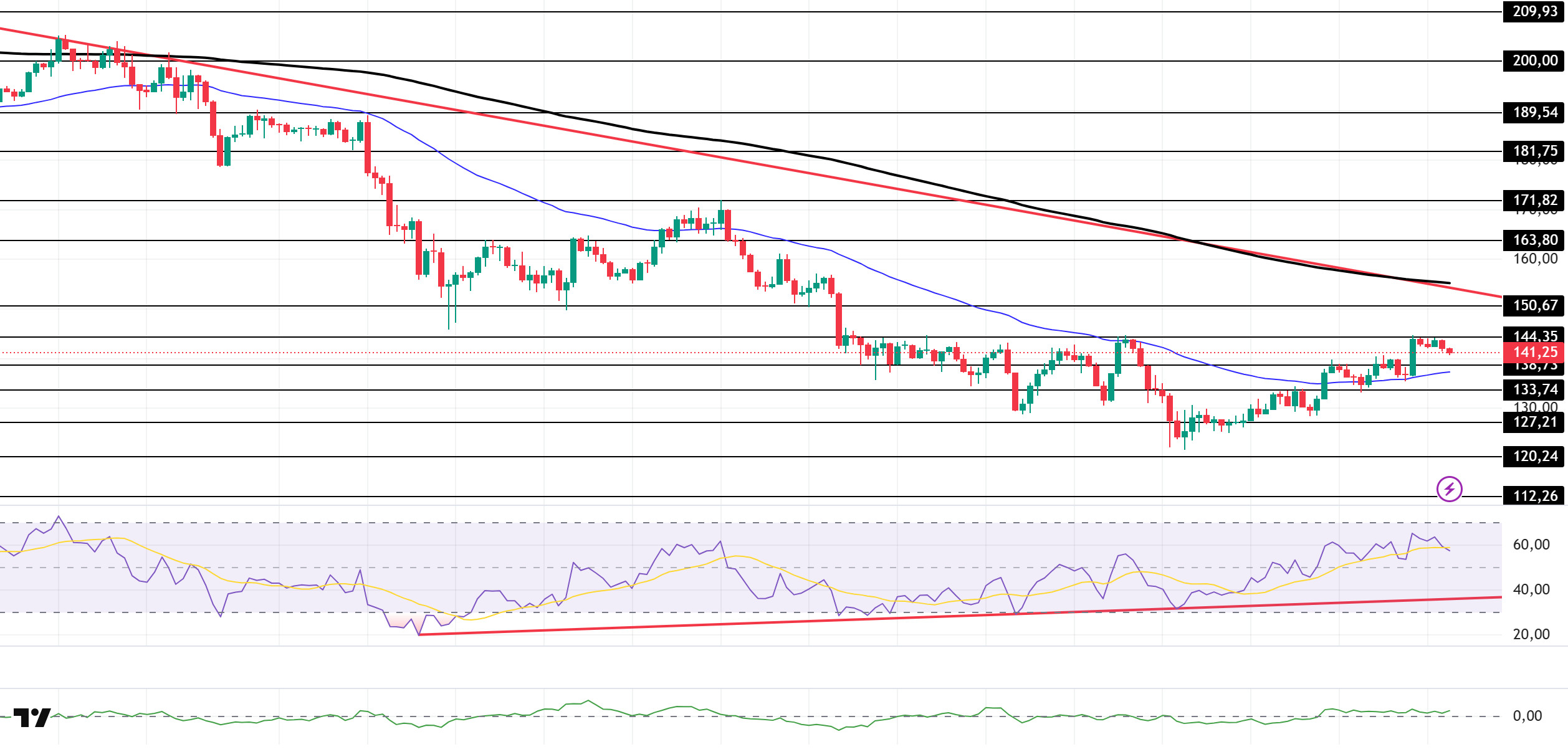Click the 163,80 price level label
Image resolution: width=1568 pixels, height=752 pixels.
[x=1534, y=240]
